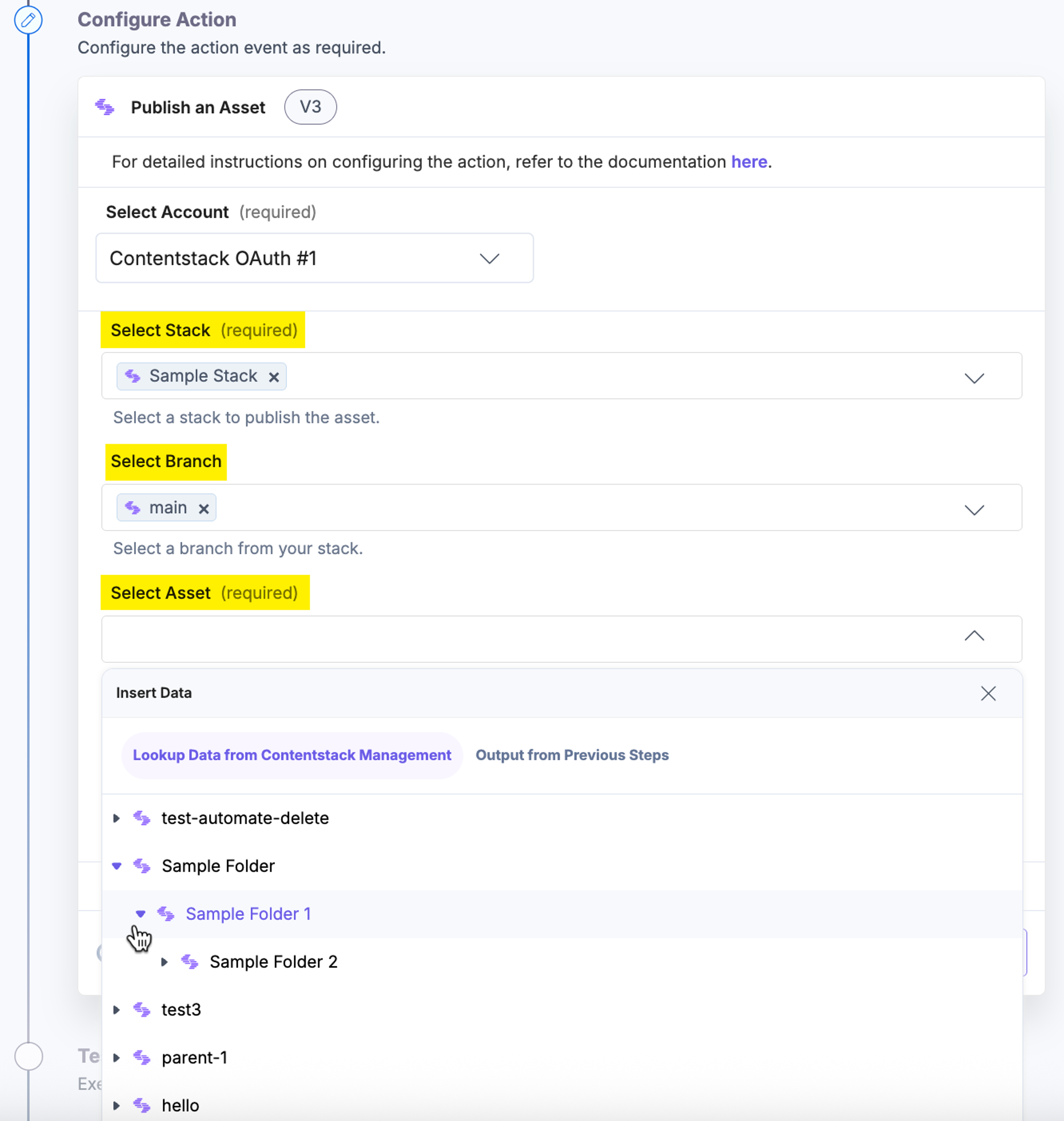Switch to Output from Previous Steps tab
The image size is (1064, 1121).
coord(572,755)
